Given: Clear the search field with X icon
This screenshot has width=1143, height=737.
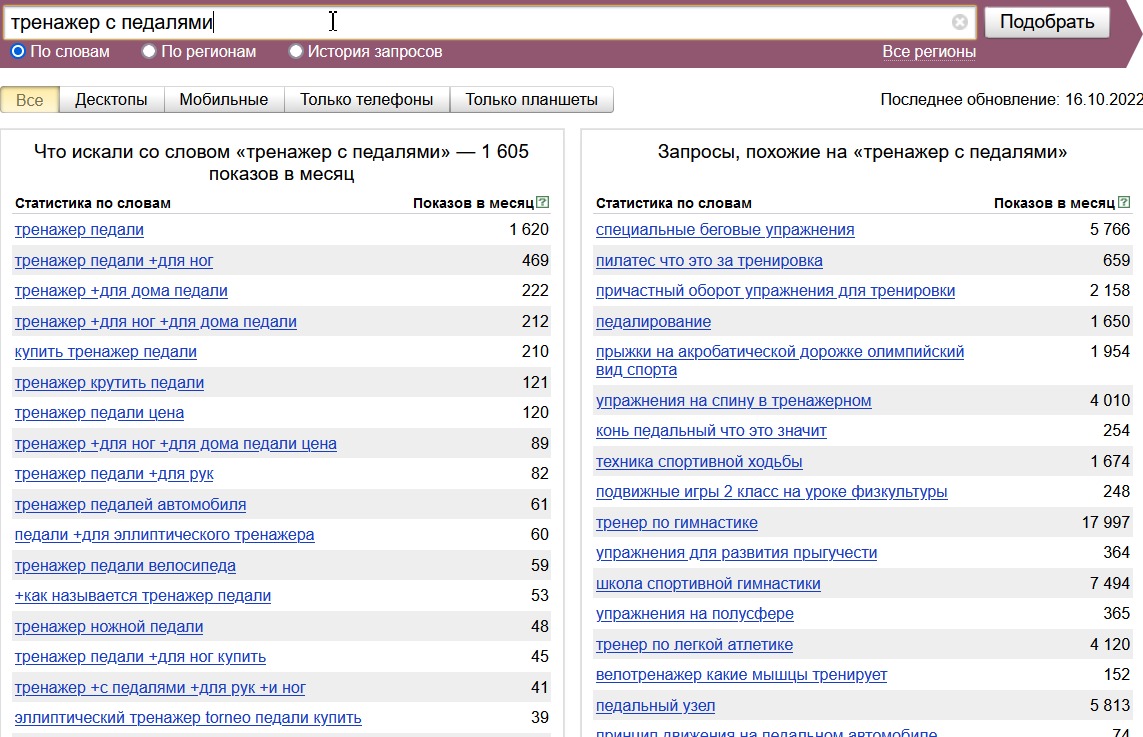Looking at the screenshot, I should coord(959,22).
